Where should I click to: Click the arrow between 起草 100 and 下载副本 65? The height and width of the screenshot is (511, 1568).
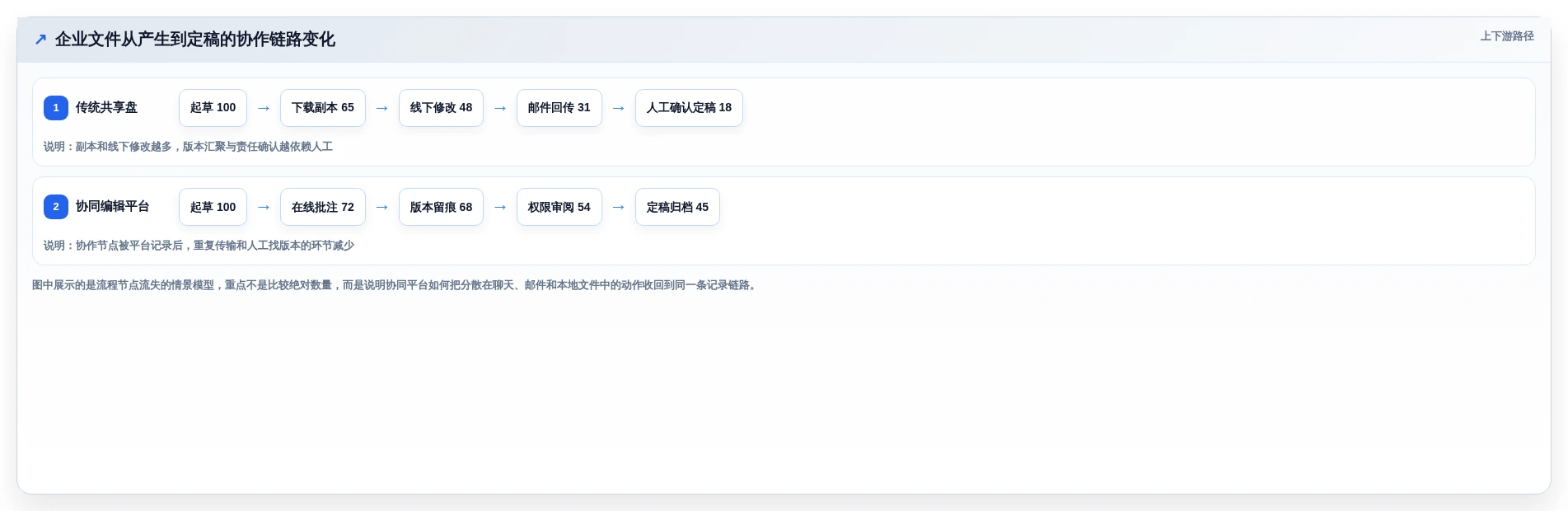(264, 108)
